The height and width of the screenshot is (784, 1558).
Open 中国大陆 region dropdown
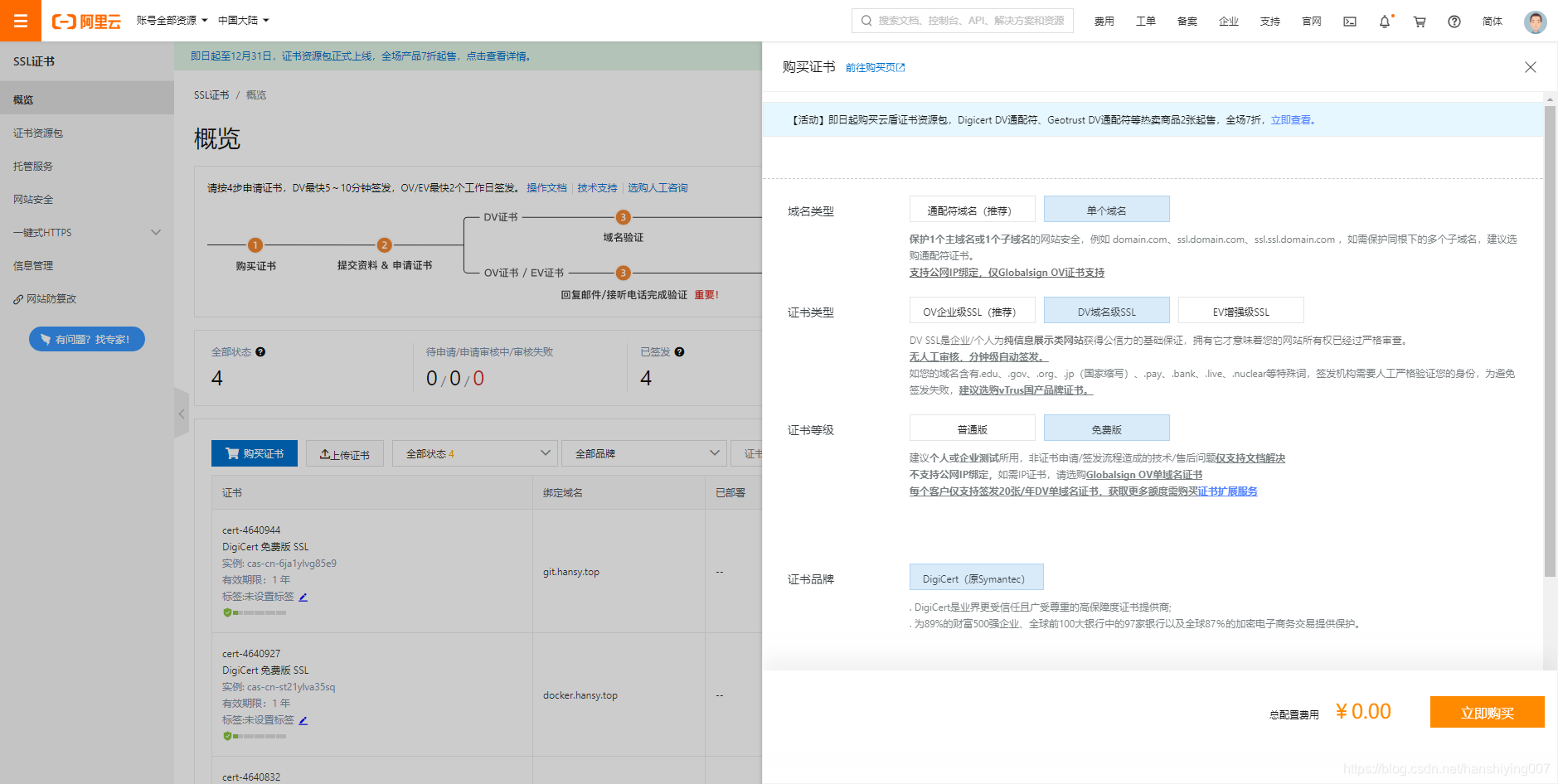243,21
